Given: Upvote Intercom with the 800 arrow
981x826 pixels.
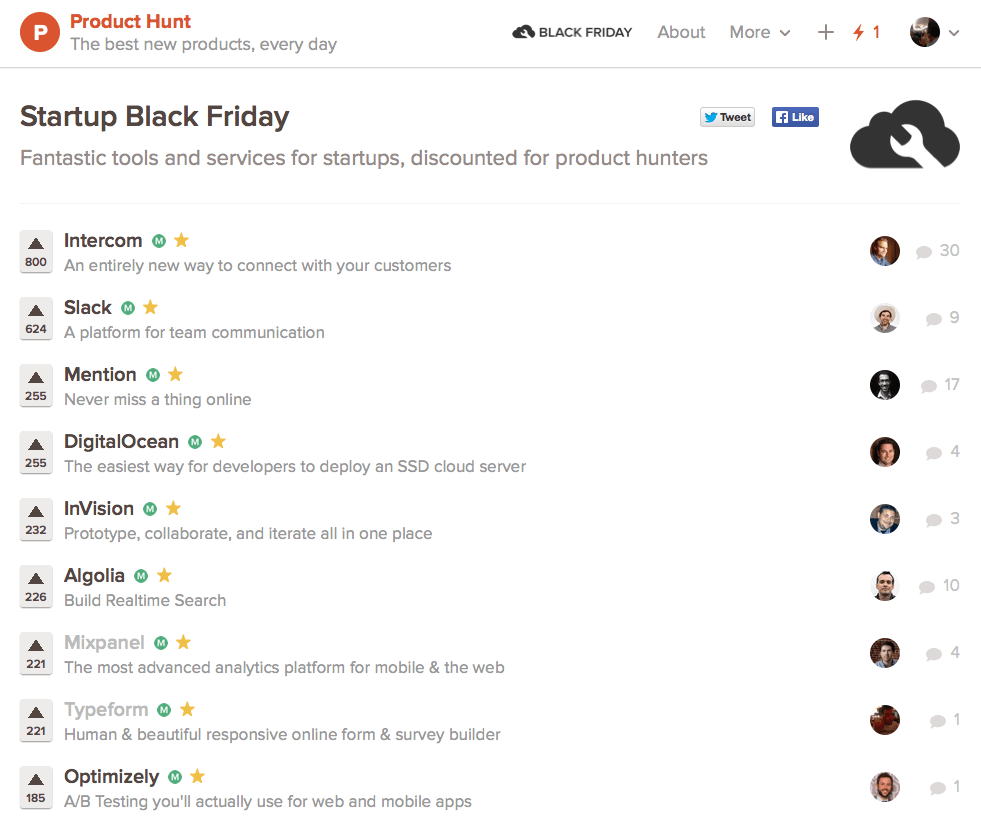Looking at the screenshot, I should (36, 251).
